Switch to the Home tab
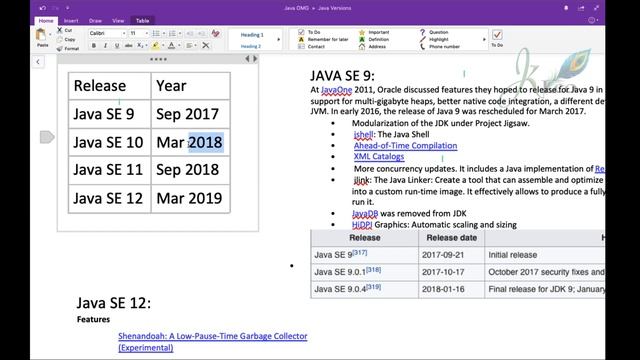 pyautogui.click(x=46, y=21)
